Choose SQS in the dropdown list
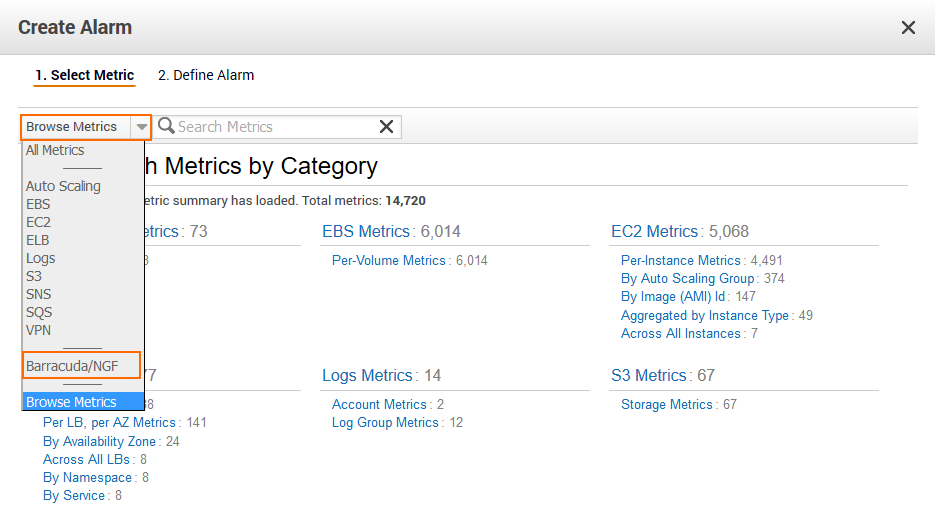The width and height of the screenshot is (935, 506). (39, 312)
